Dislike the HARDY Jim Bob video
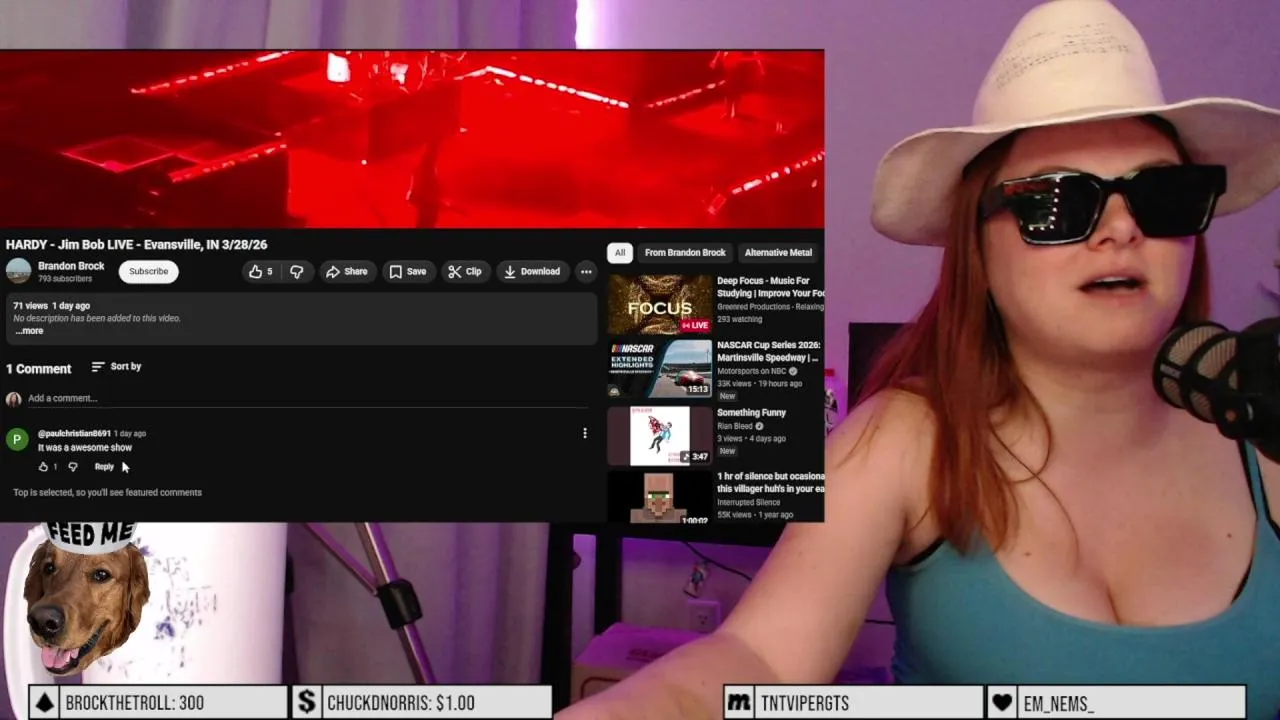The width and height of the screenshot is (1280, 720). coord(296,271)
